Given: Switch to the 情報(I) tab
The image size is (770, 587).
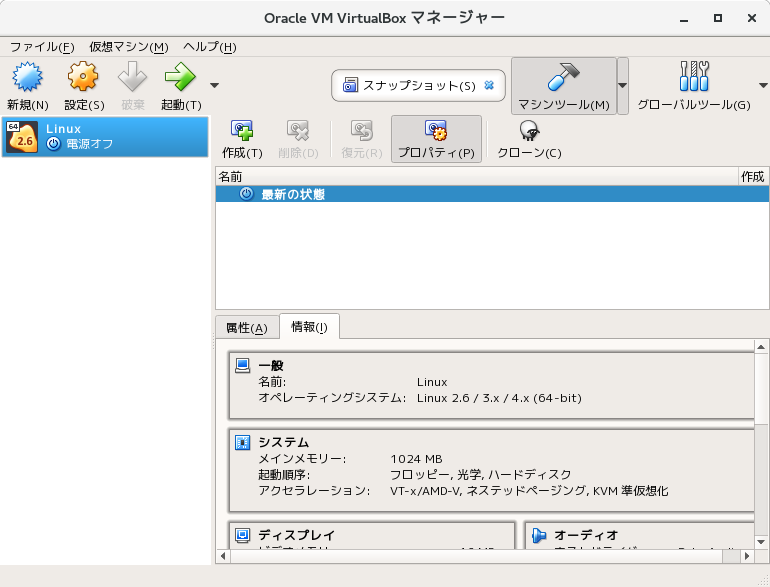Looking at the screenshot, I should click(x=309, y=327).
